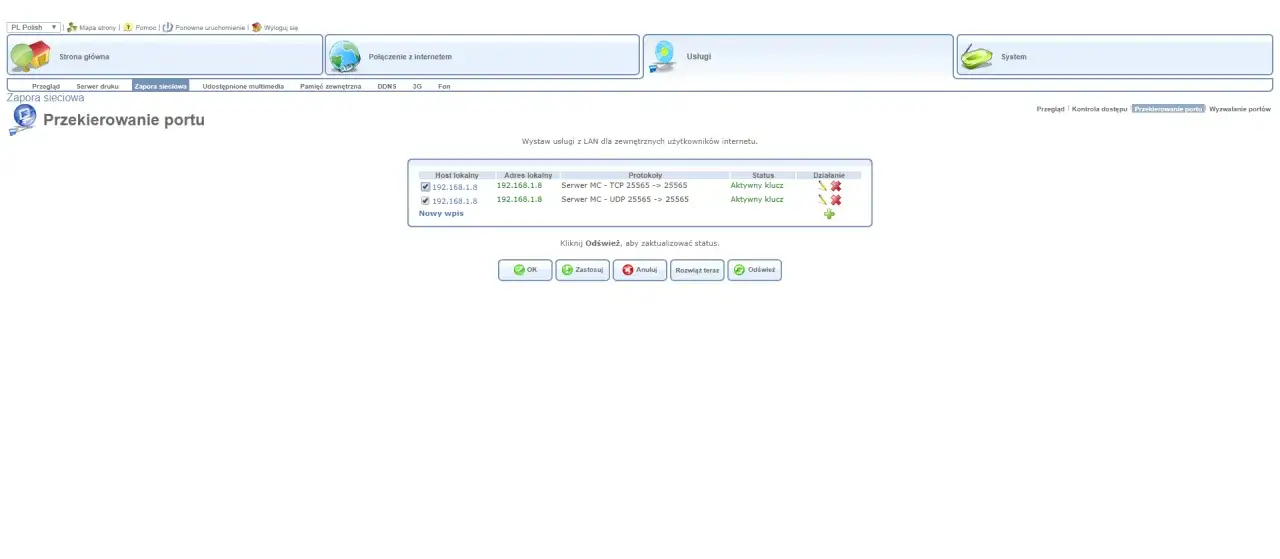Edit the UDP 25565 port forwarding entry
Viewport: 1280px width, 559px height.
822,200
